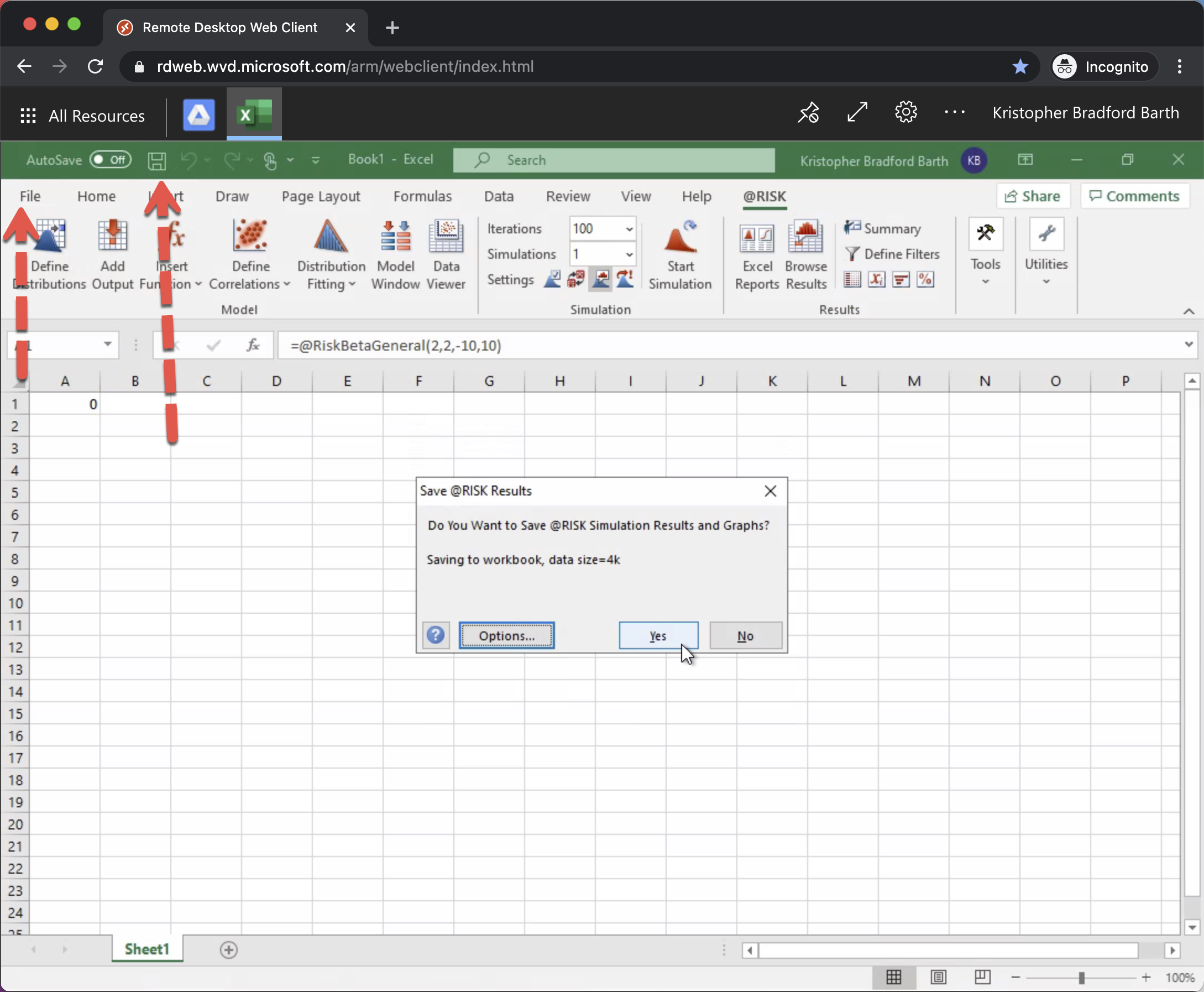Toggle the demo mode icon in Settings row

(x=625, y=279)
